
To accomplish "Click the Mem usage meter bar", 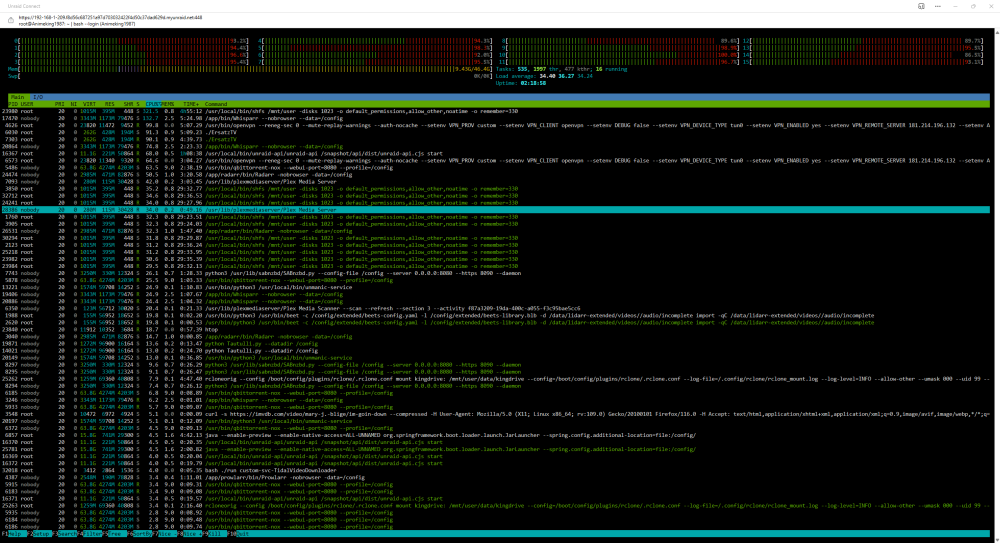I will click(x=249, y=69).
